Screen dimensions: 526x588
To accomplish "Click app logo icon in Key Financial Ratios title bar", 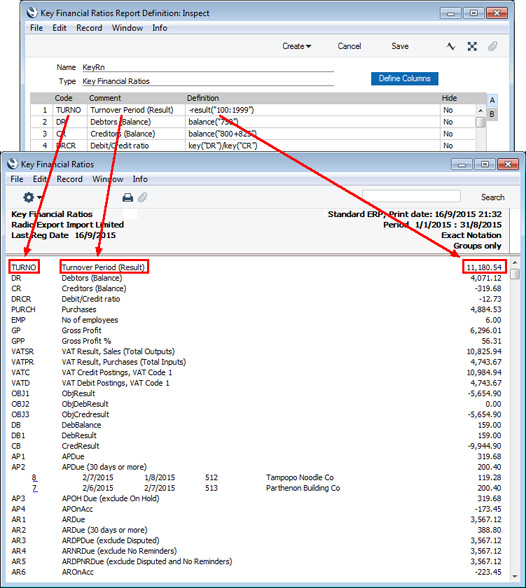I will (12, 164).
